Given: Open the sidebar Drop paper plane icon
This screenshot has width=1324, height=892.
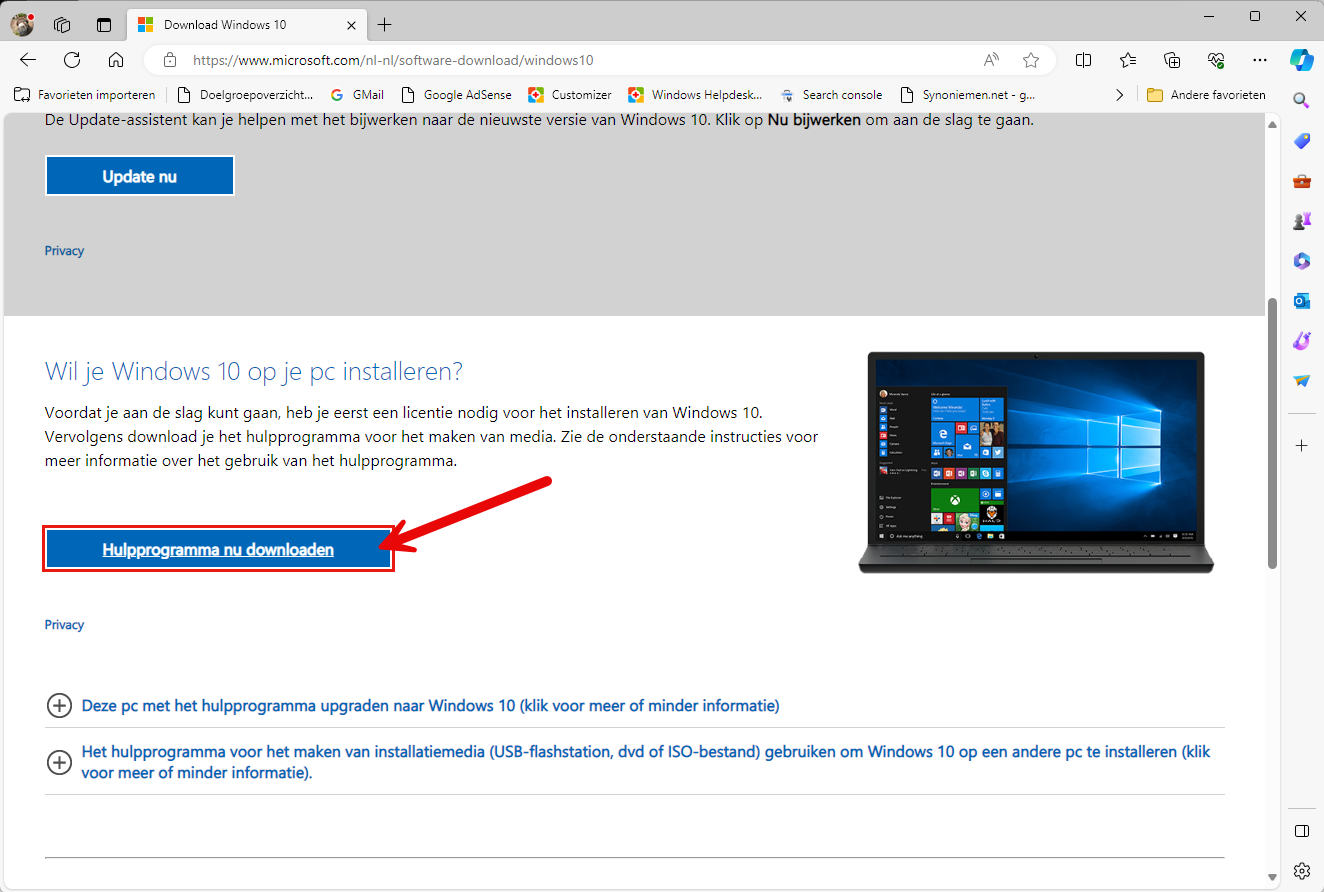Looking at the screenshot, I should click(1301, 381).
